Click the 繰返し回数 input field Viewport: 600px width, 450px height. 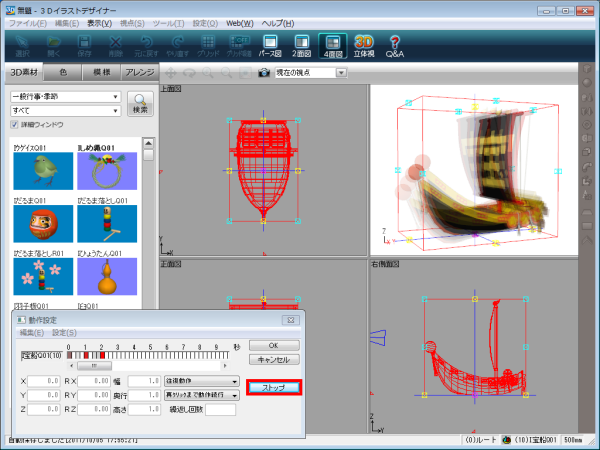pyautogui.click(x=219, y=408)
